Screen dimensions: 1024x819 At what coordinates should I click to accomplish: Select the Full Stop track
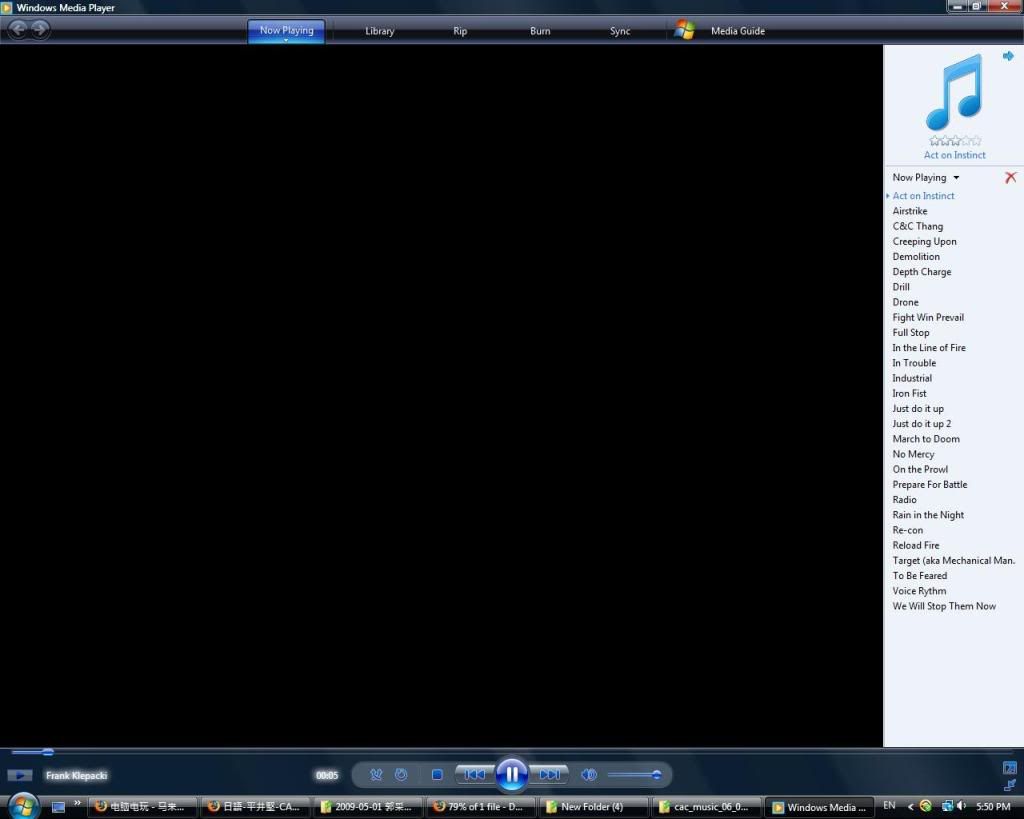tap(910, 332)
